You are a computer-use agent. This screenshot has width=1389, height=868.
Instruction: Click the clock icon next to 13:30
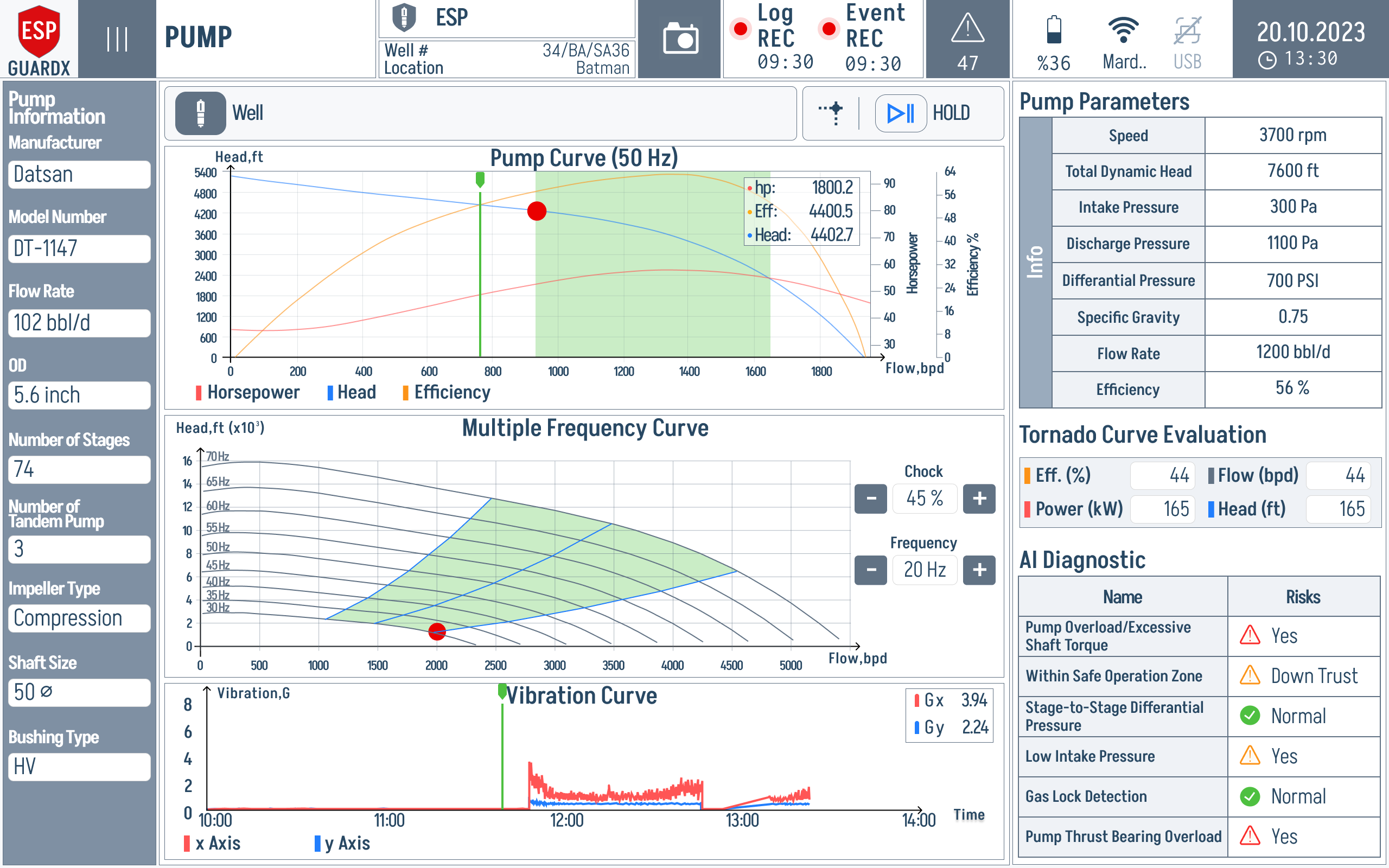pos(1267,60)
